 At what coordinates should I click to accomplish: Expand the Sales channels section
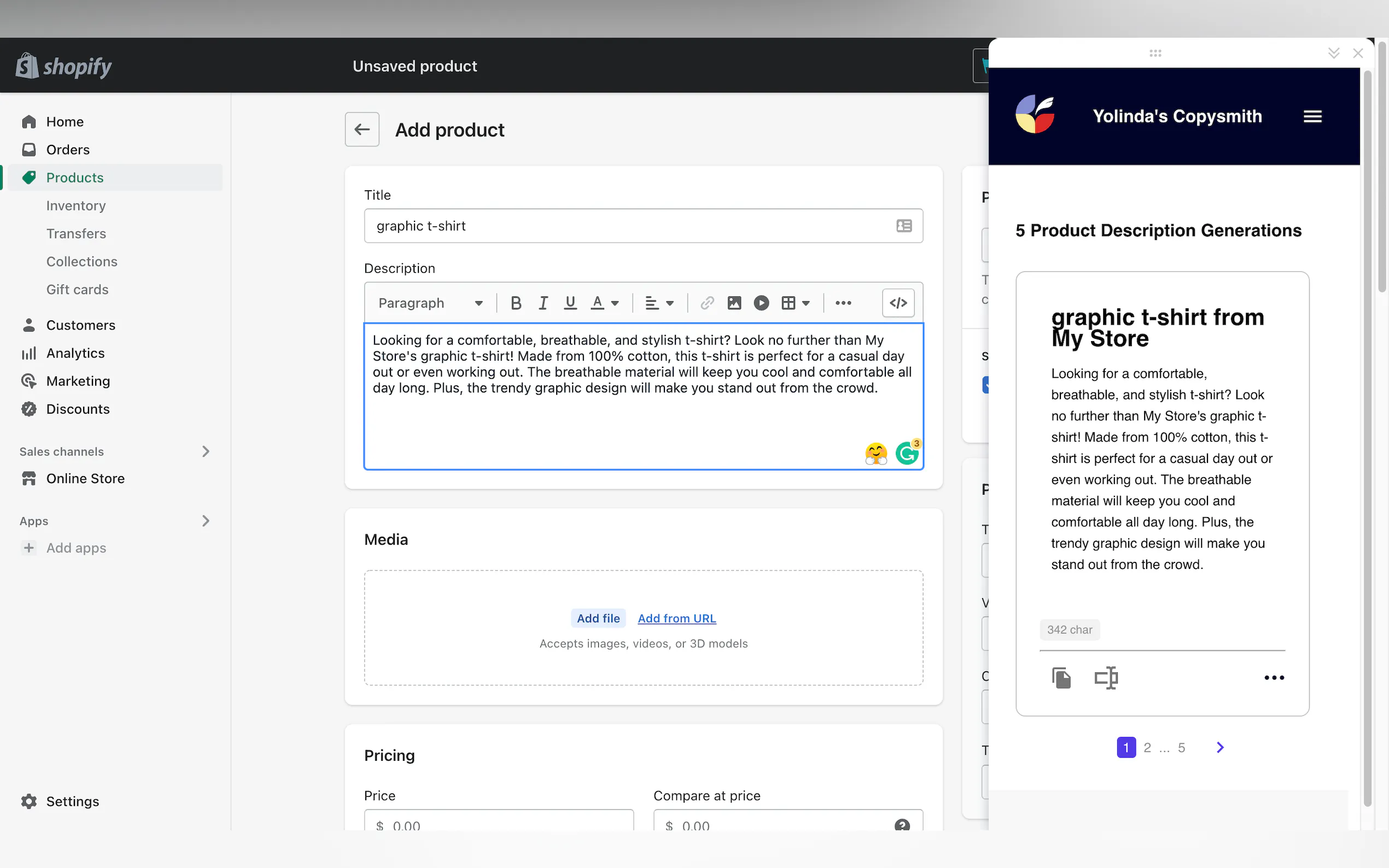click(x=206, y=451)
